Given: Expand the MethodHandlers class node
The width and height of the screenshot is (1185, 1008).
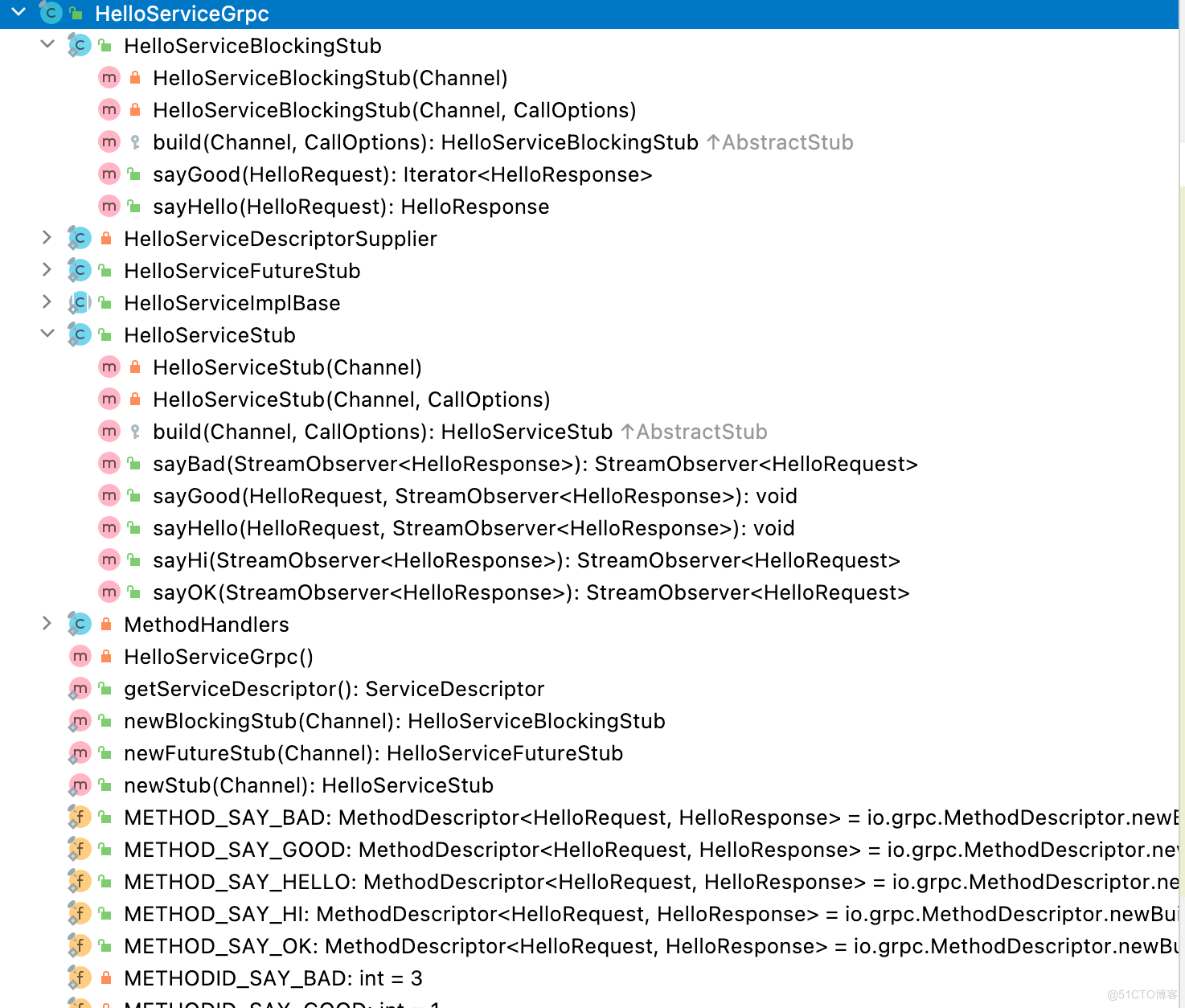Looking at the screenshot, I should [x=47, y=623].
